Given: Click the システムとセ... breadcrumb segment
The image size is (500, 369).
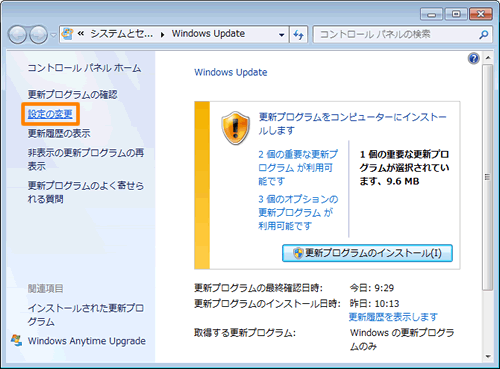Looking at the screenshot, I should [121, 34].
